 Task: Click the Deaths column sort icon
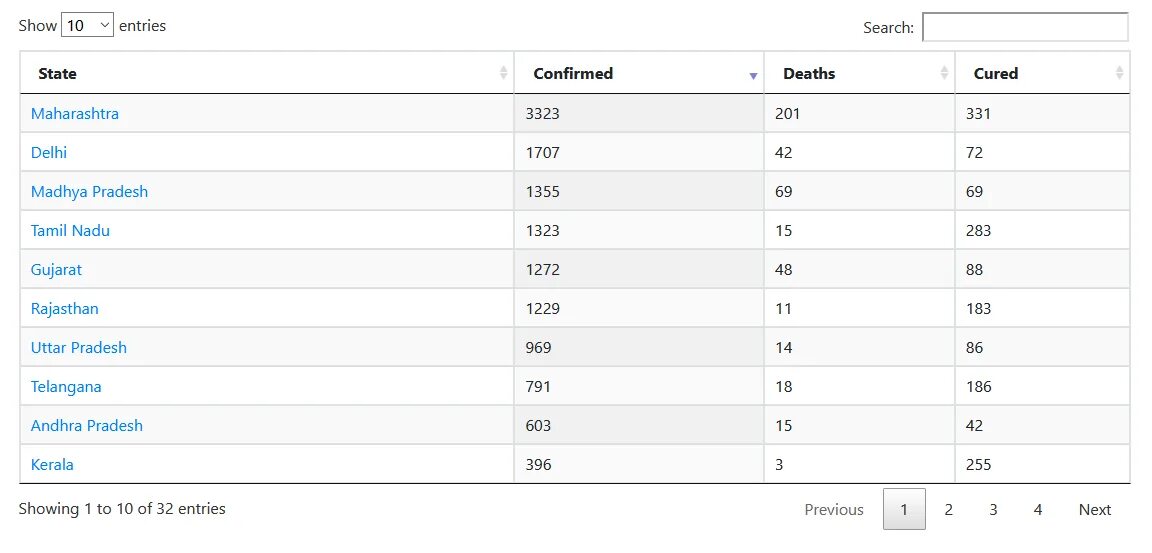click(944, 73)
